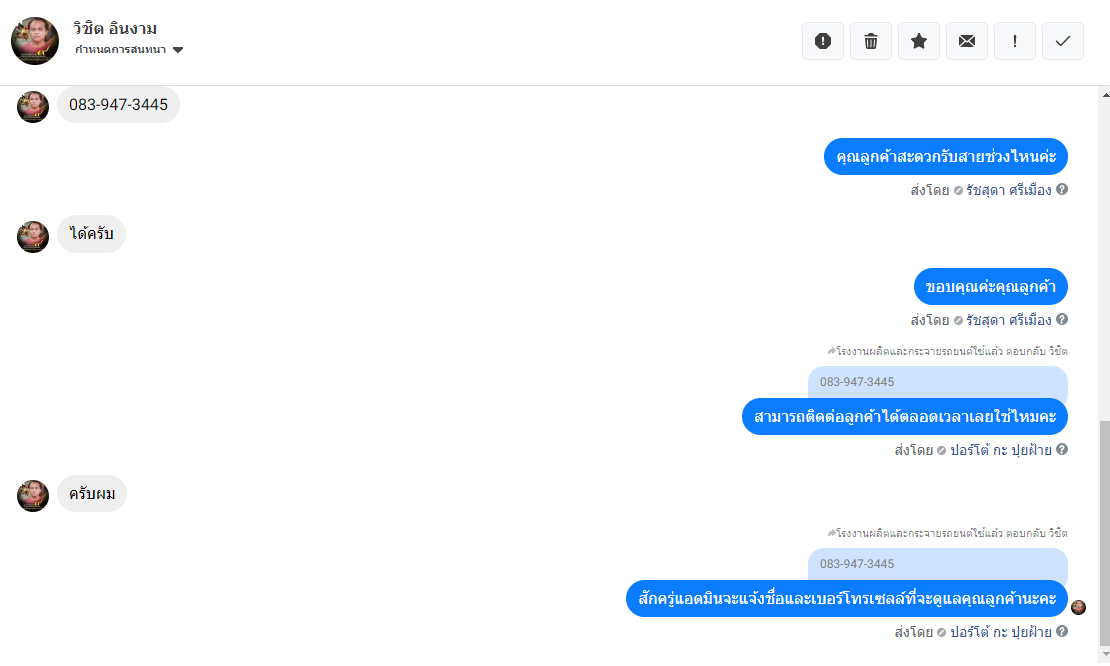Click the scroll down arrow of chat scrollbar
The width and height of the screenshot is (1110, 666).
click(1105, 654)
